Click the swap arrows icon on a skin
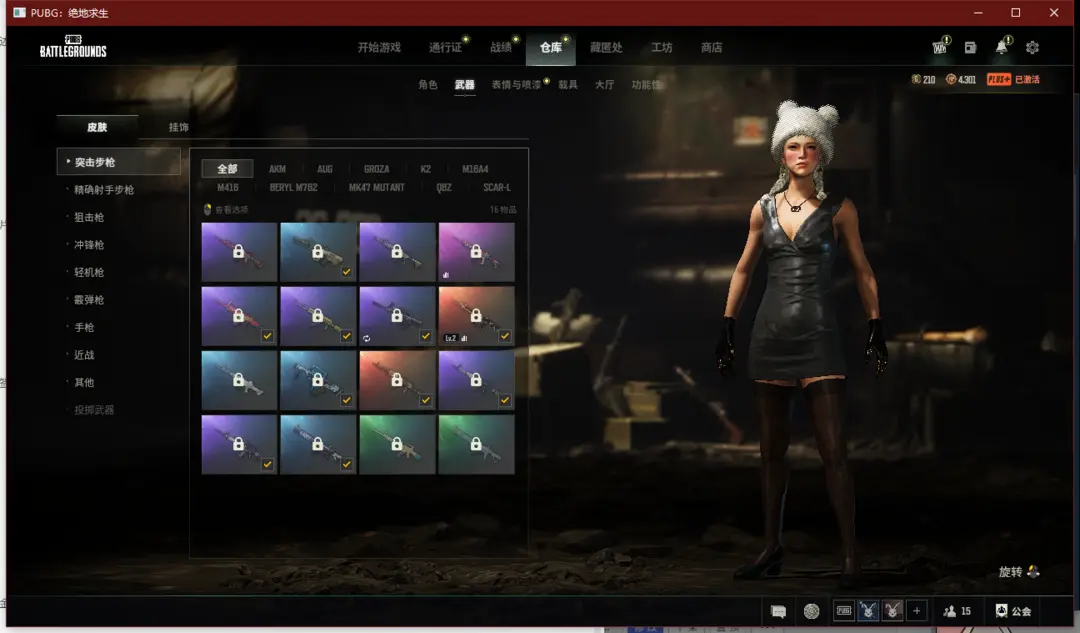 tap(366, 338)
